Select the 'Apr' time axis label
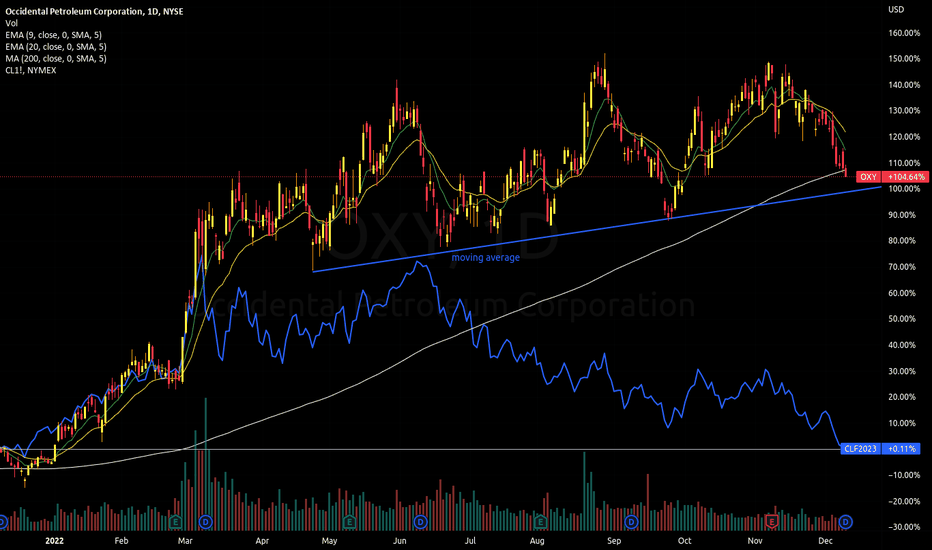This screenshot has width=932, height=550. tap(262, 540)
